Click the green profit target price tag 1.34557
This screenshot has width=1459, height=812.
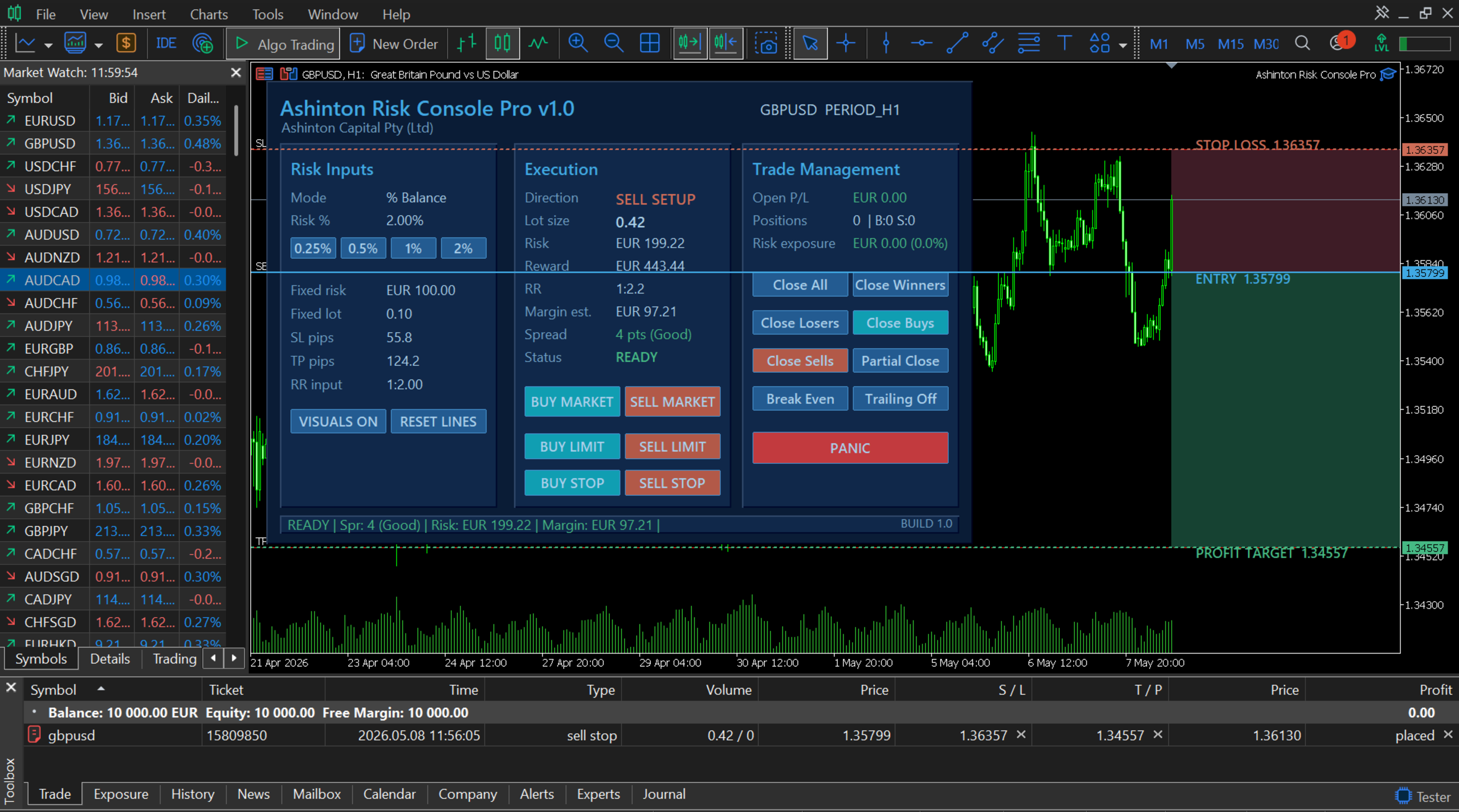(1424, 548)
